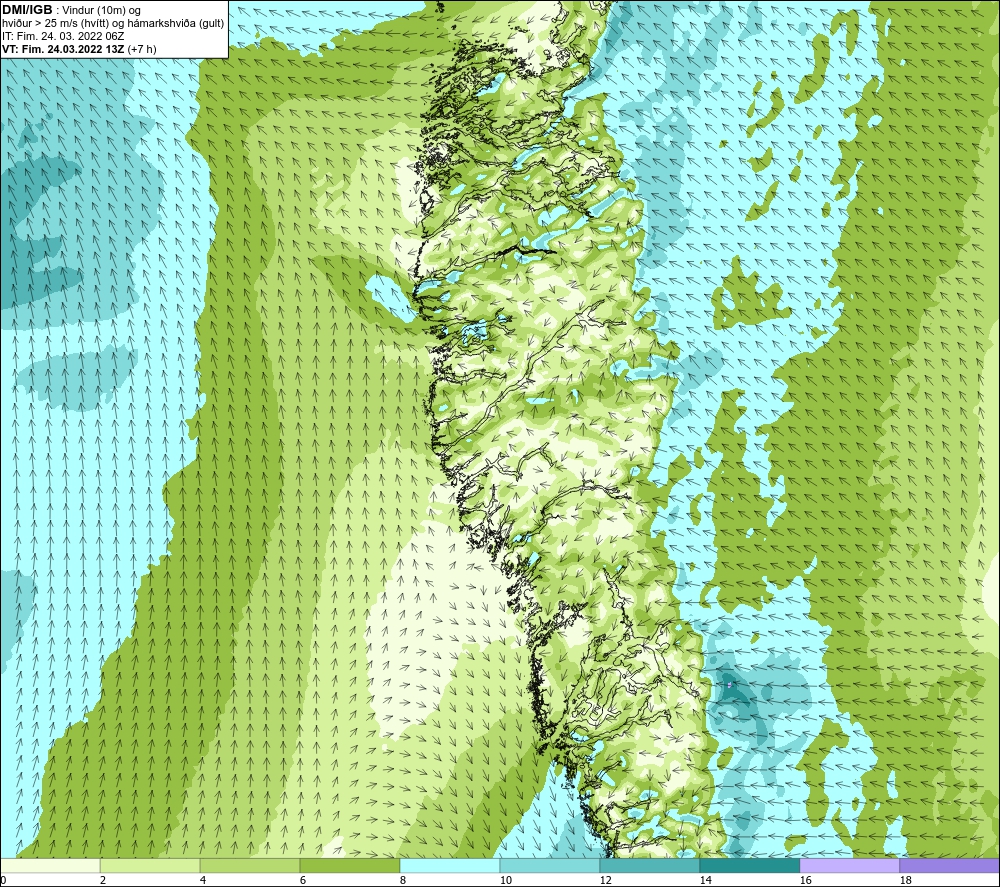Viewport: 1000px width, 887px height.
Task: Click the purple legend swatch above 18 m/s
Action: click(x=950, y=865)
